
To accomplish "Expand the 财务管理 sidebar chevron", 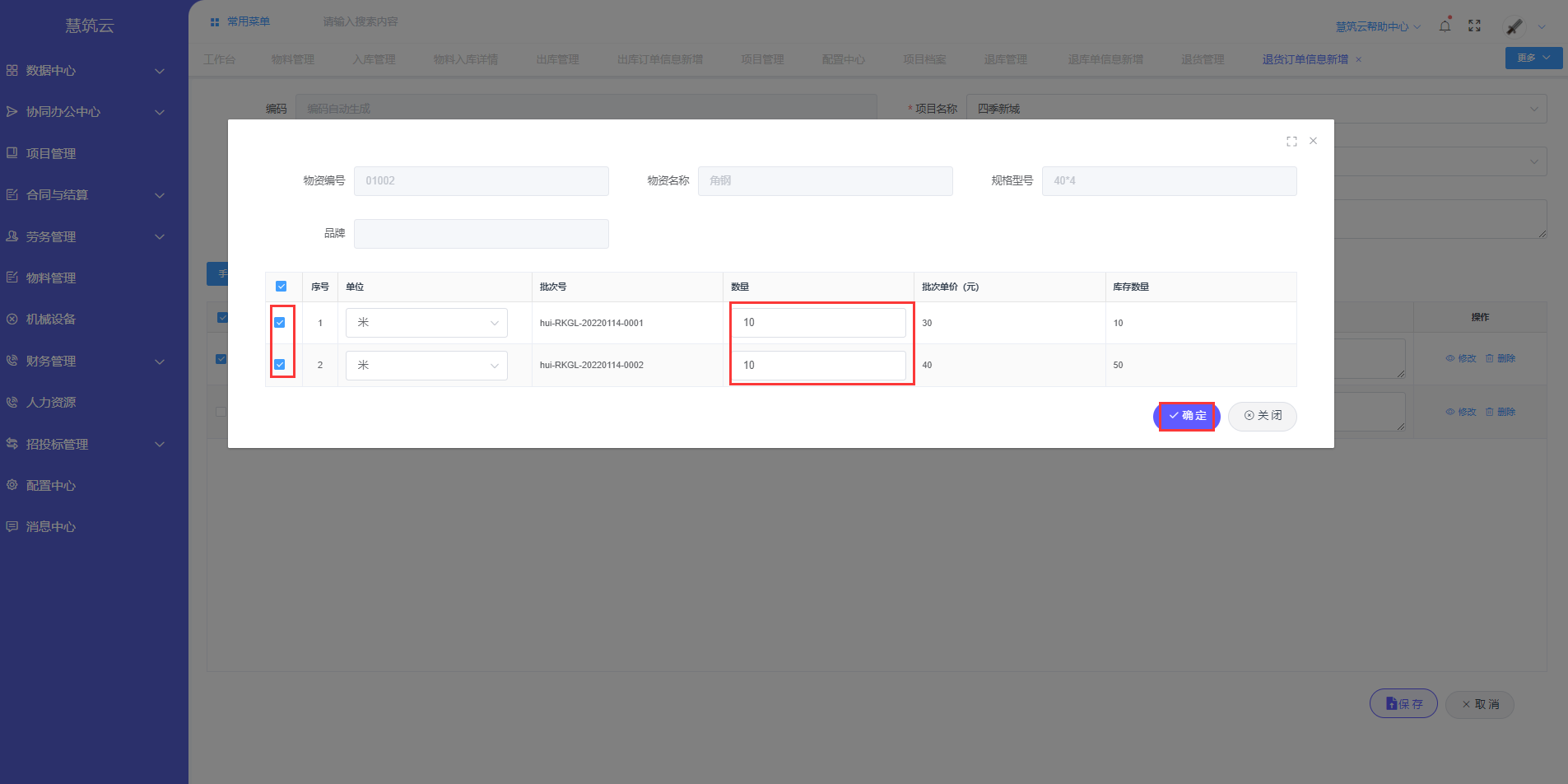I will pyautogui.click(x=160, y=362).
